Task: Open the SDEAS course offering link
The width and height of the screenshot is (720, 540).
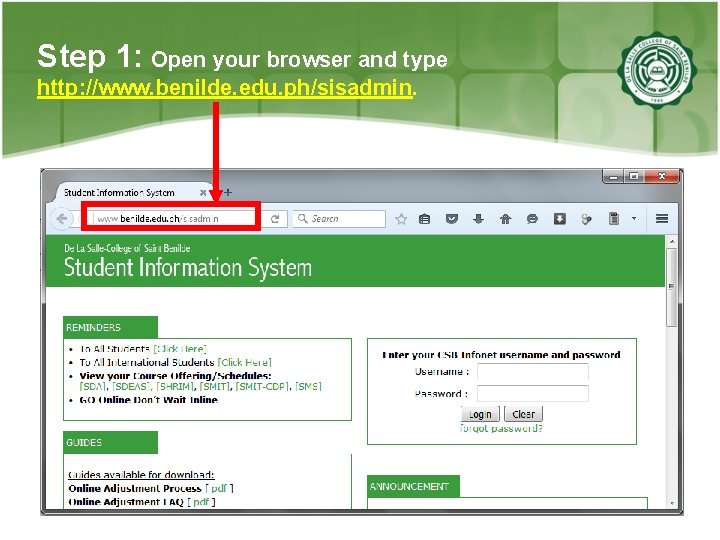Action: coord(131,387)
